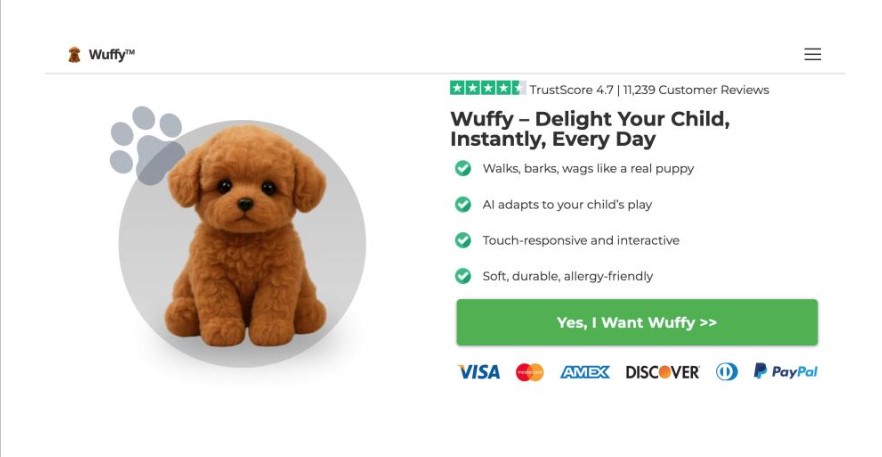Click the gray paw print icon
This screenshot has width=882, height=457.
[x=146, y=145]
